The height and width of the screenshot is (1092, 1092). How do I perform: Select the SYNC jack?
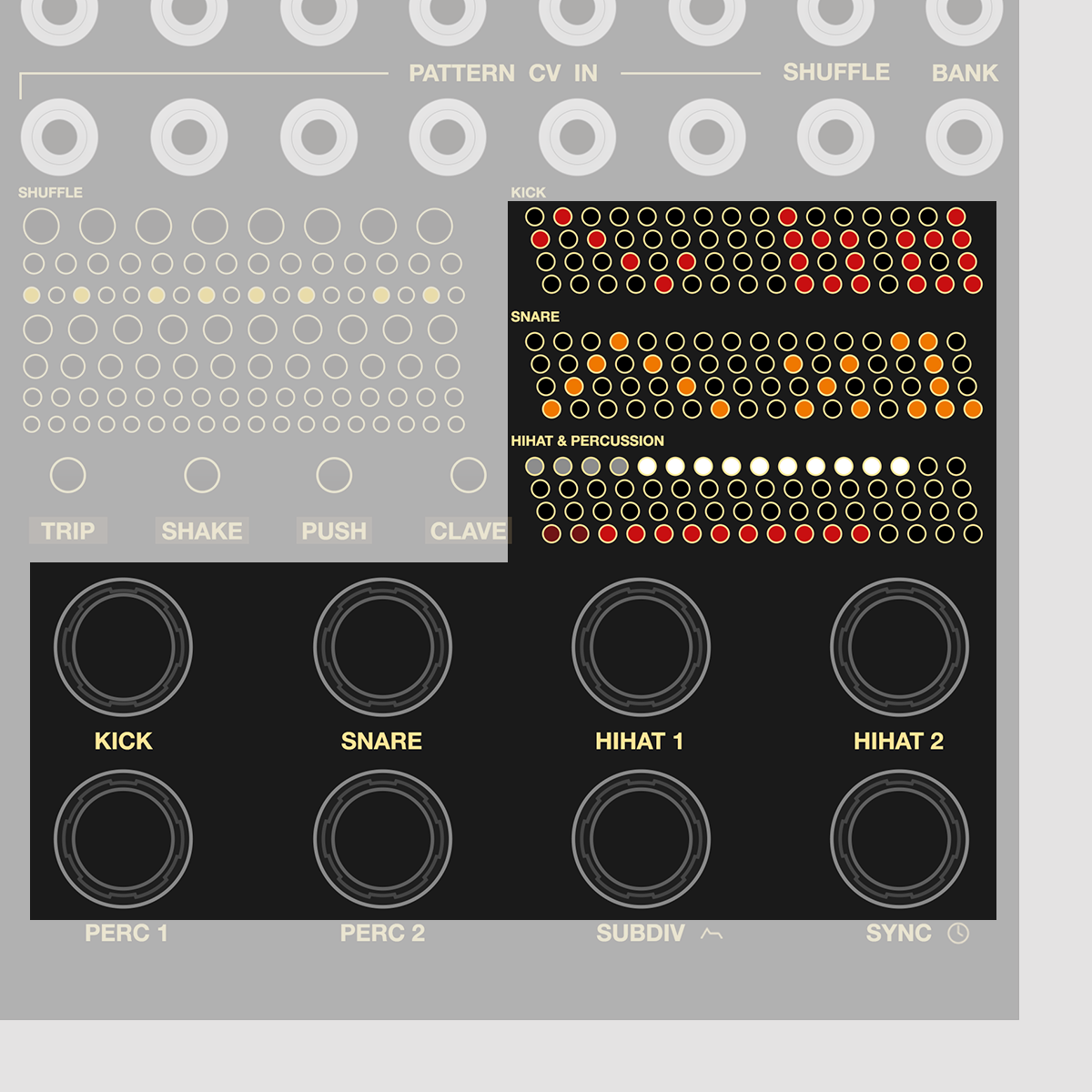[x=899, y=839]
